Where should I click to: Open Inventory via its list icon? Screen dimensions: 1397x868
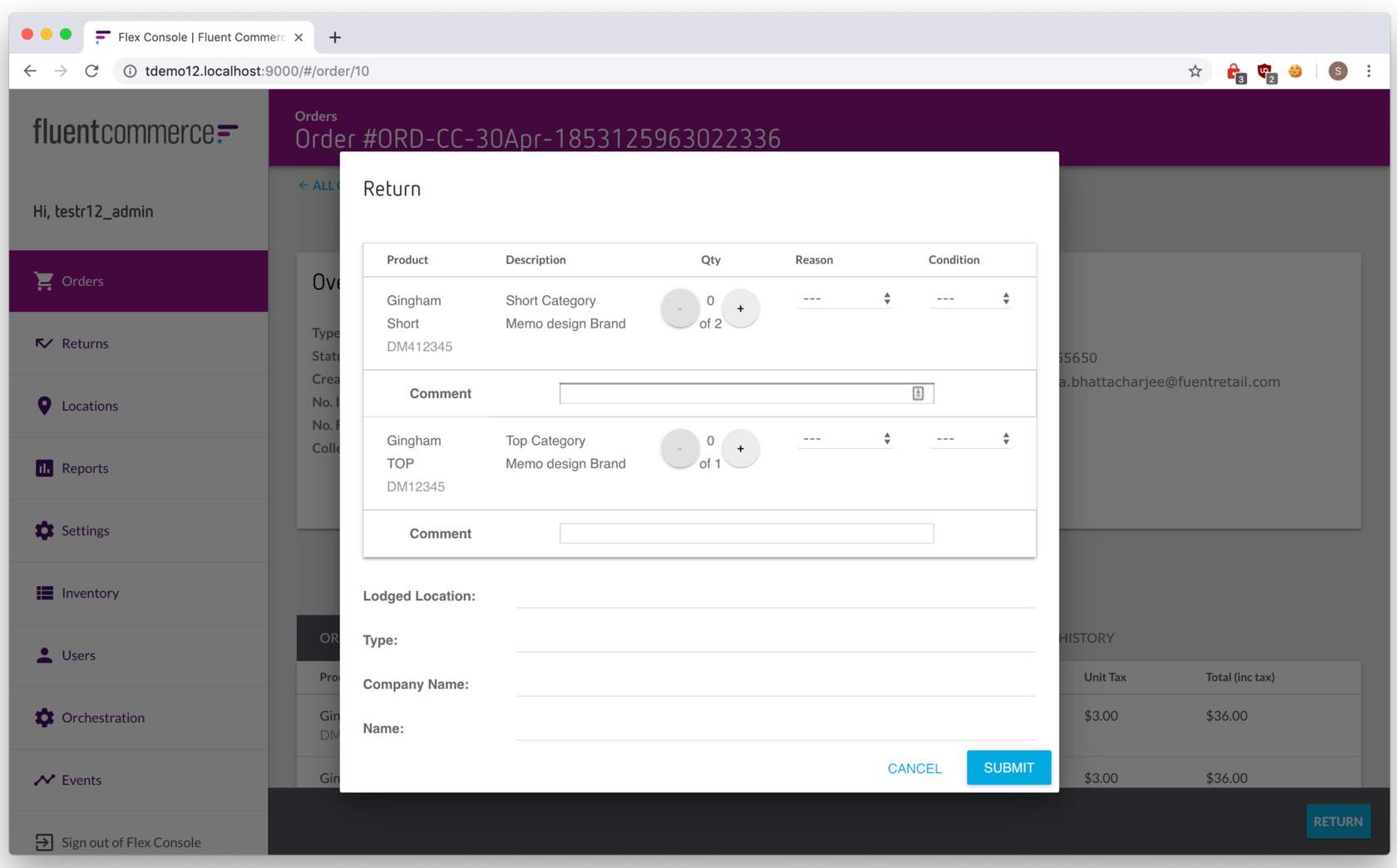point(44,593)
